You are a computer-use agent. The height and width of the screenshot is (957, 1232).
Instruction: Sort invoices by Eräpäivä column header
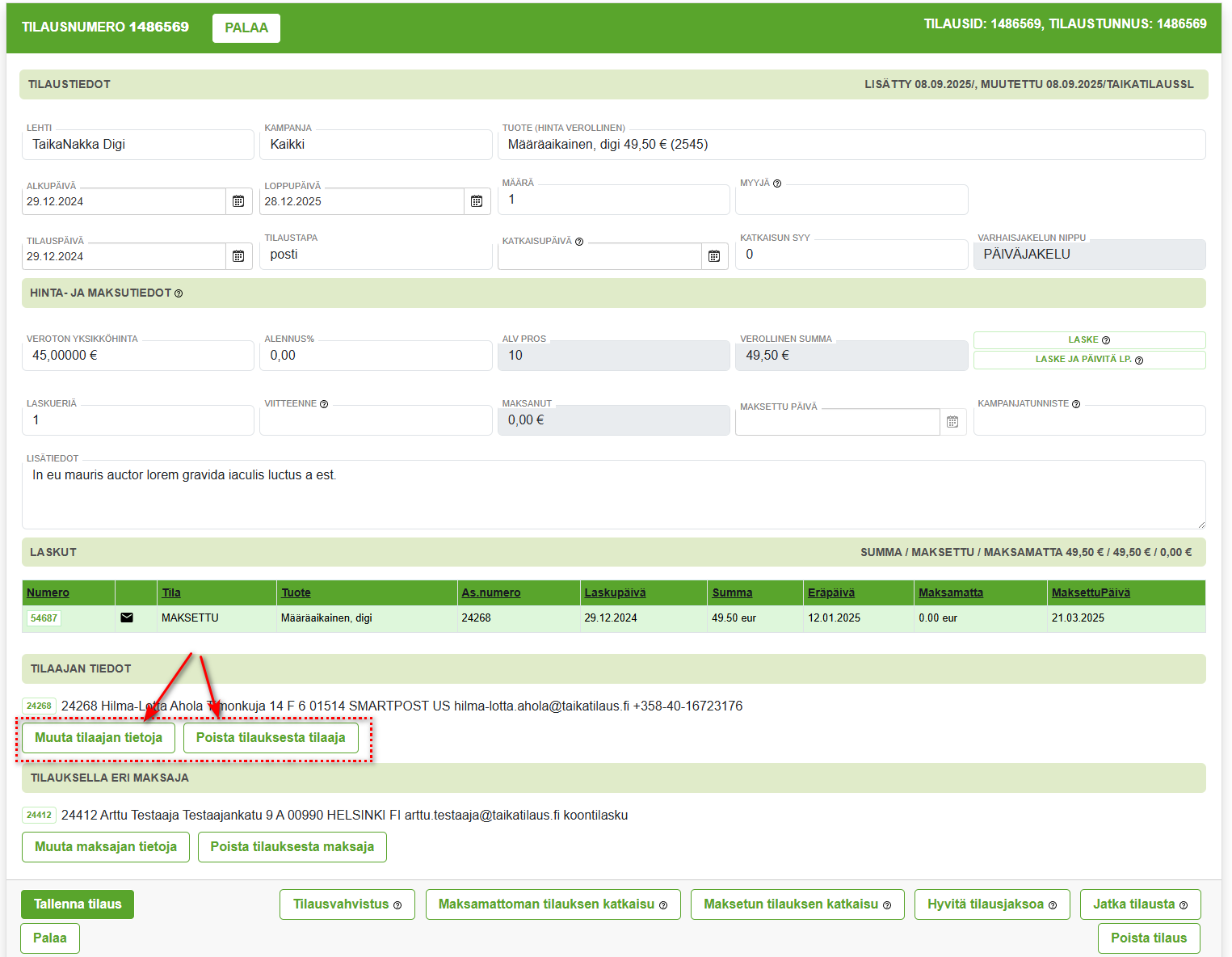pos(830,592)
